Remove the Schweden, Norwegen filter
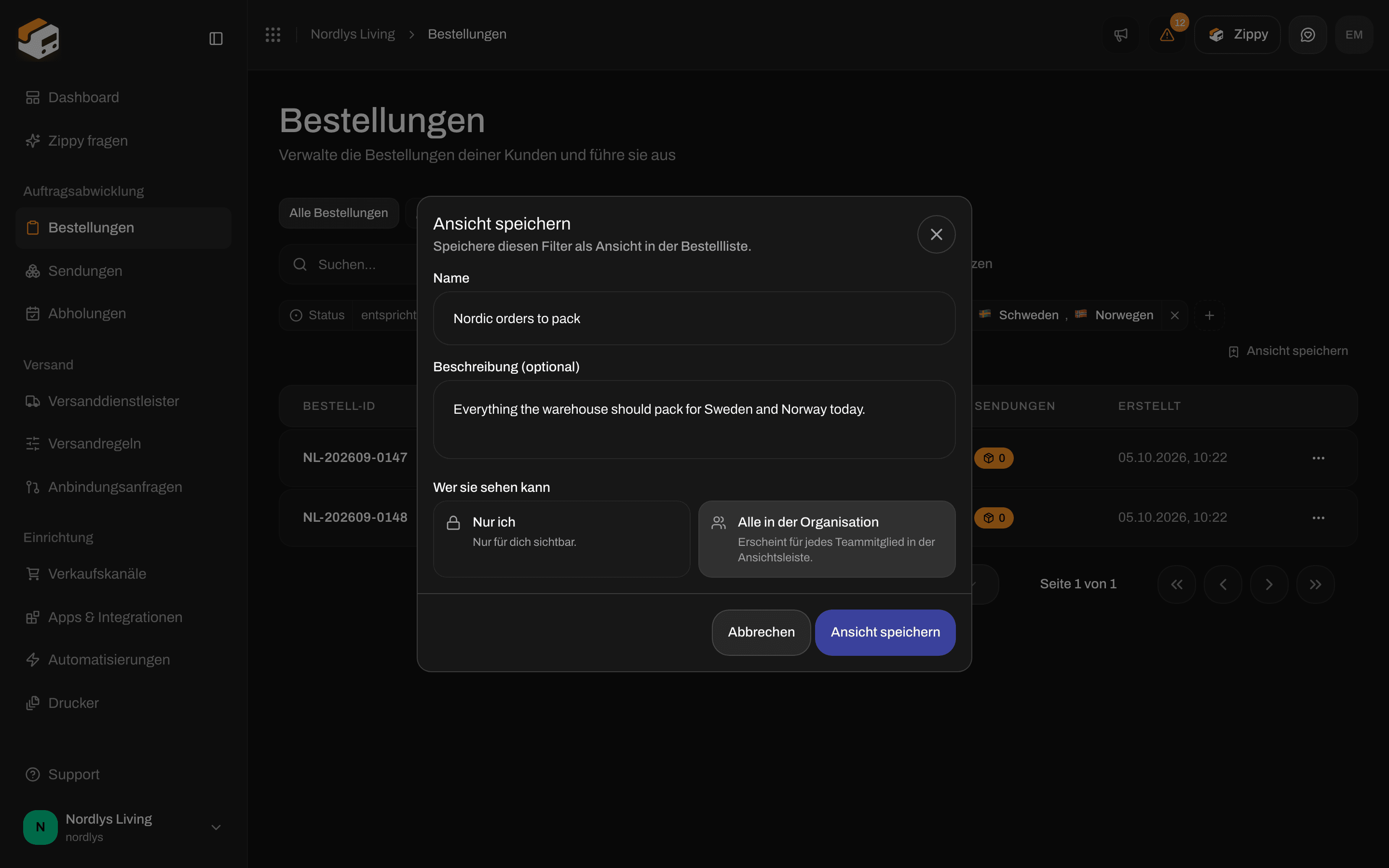 click(1174, 315)
